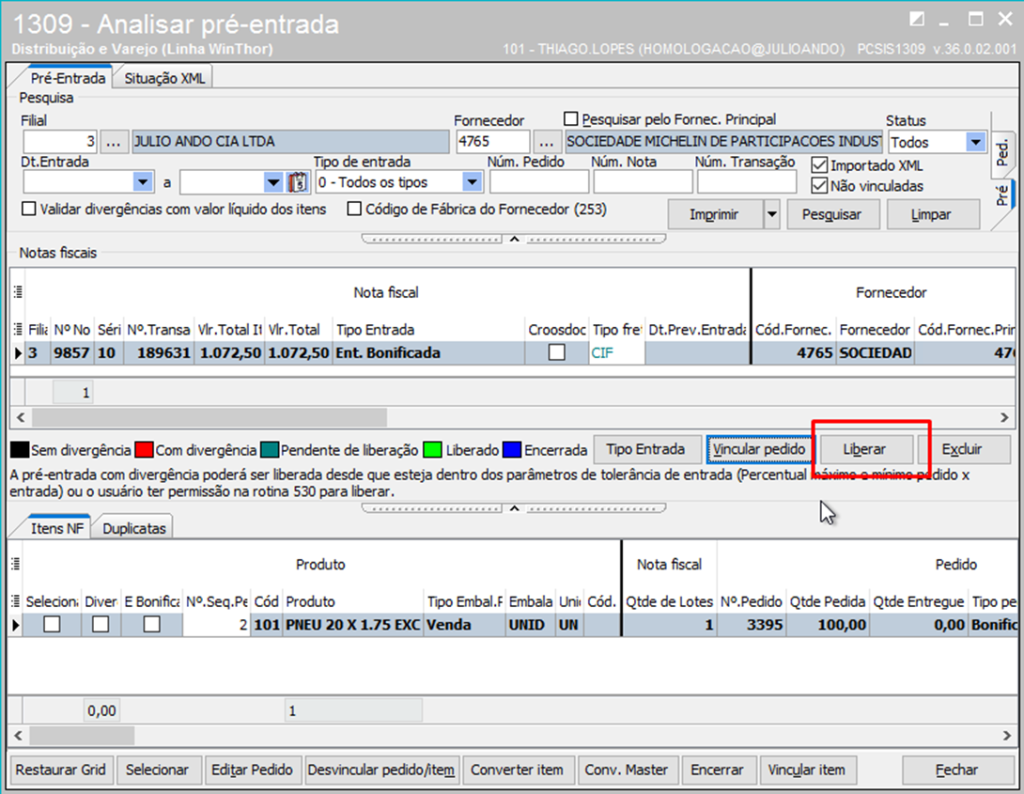Image resolution: width=1024 pixels, height=794 pixels.
Task: Expand the Tipo de entrada combo box
Action: tap(472, 182)
